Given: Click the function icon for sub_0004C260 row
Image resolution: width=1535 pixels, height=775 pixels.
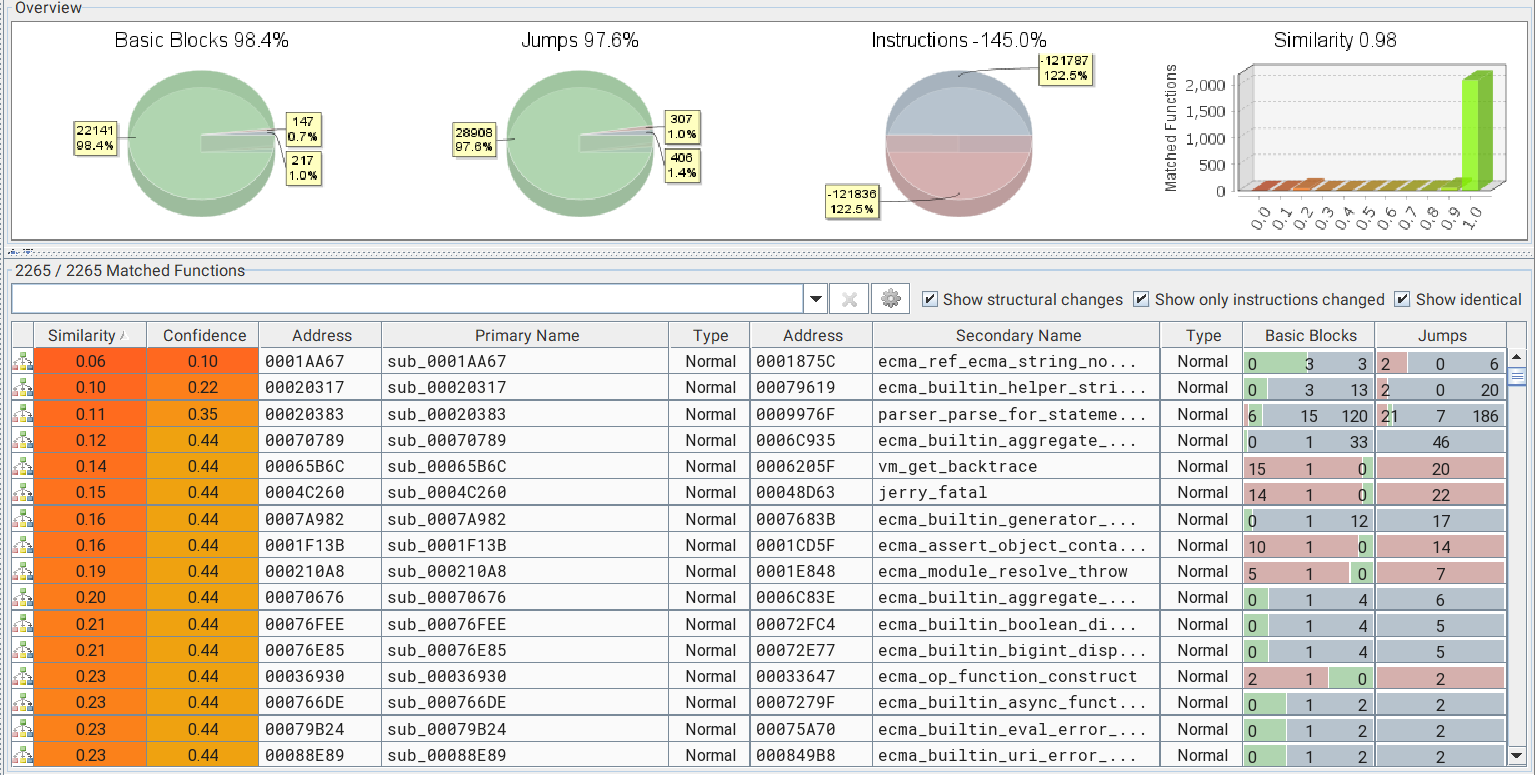Looking at the screenshot, I should (22, 493).
